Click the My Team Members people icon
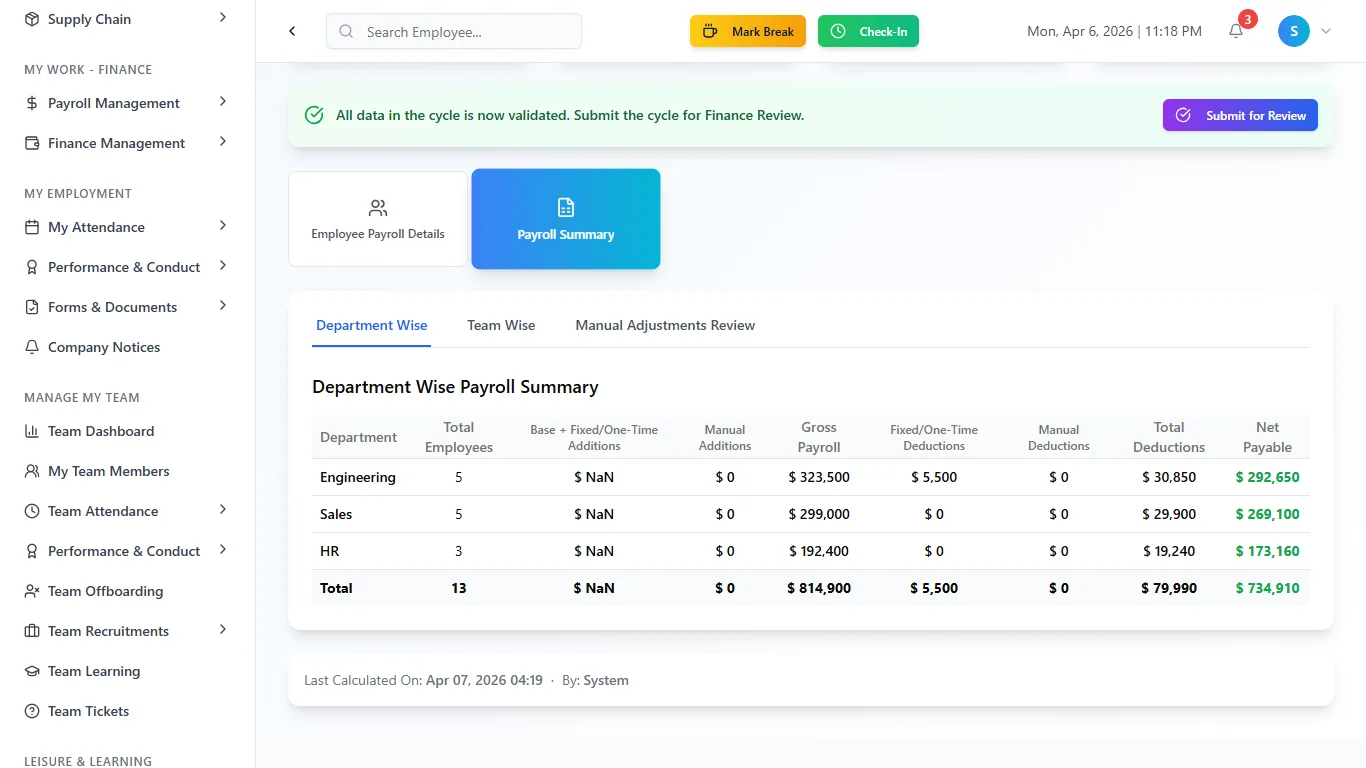This screenshot has height=768, width=1366. tap(31, 471)
